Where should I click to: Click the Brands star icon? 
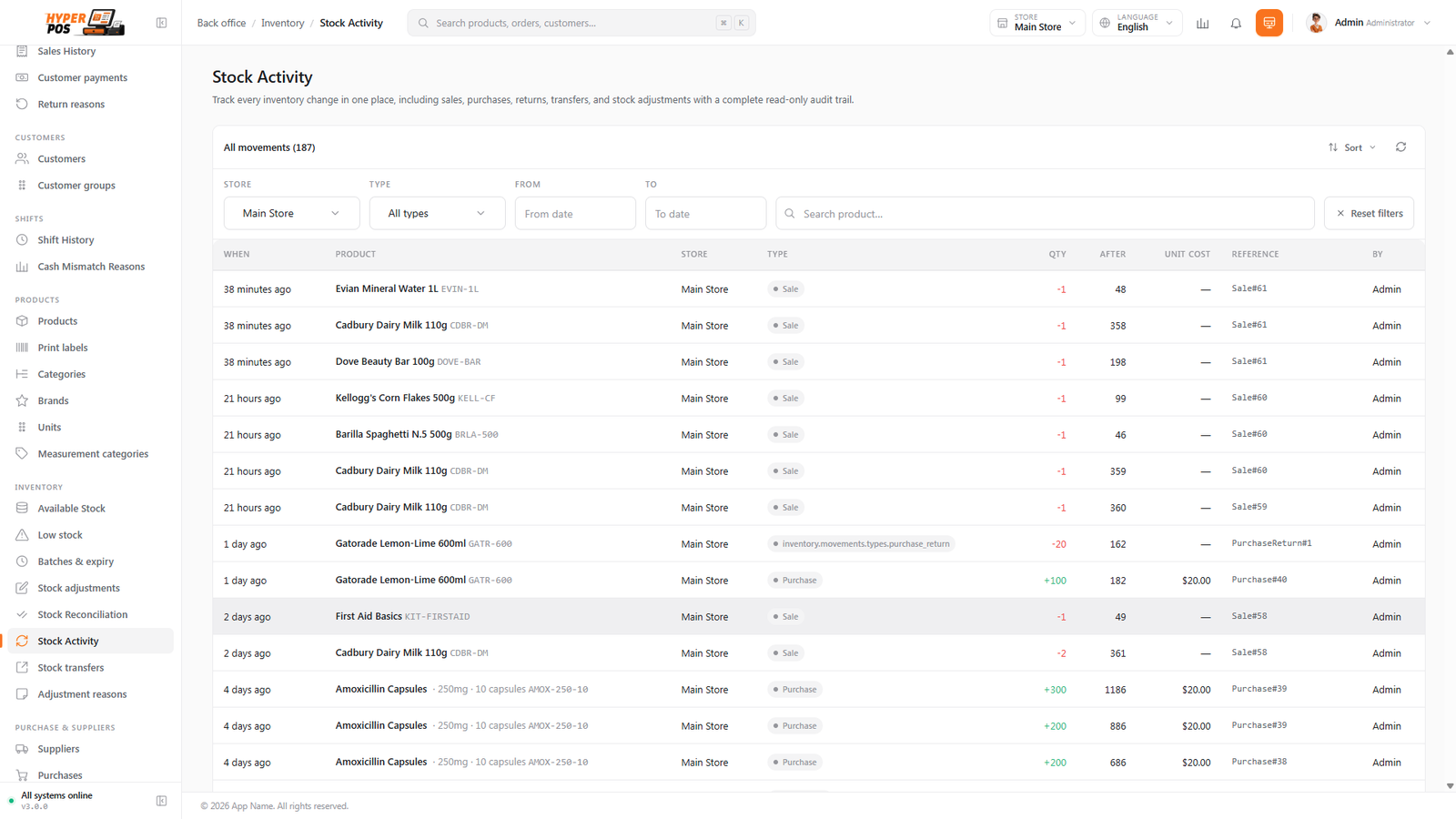[x=22, y=400]
